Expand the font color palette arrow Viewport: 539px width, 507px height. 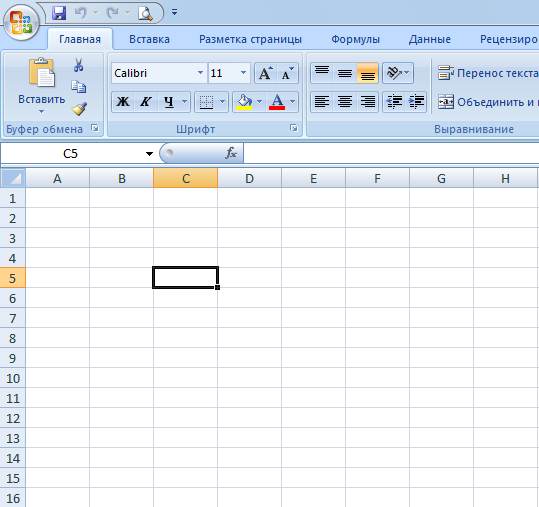point(293,102)
